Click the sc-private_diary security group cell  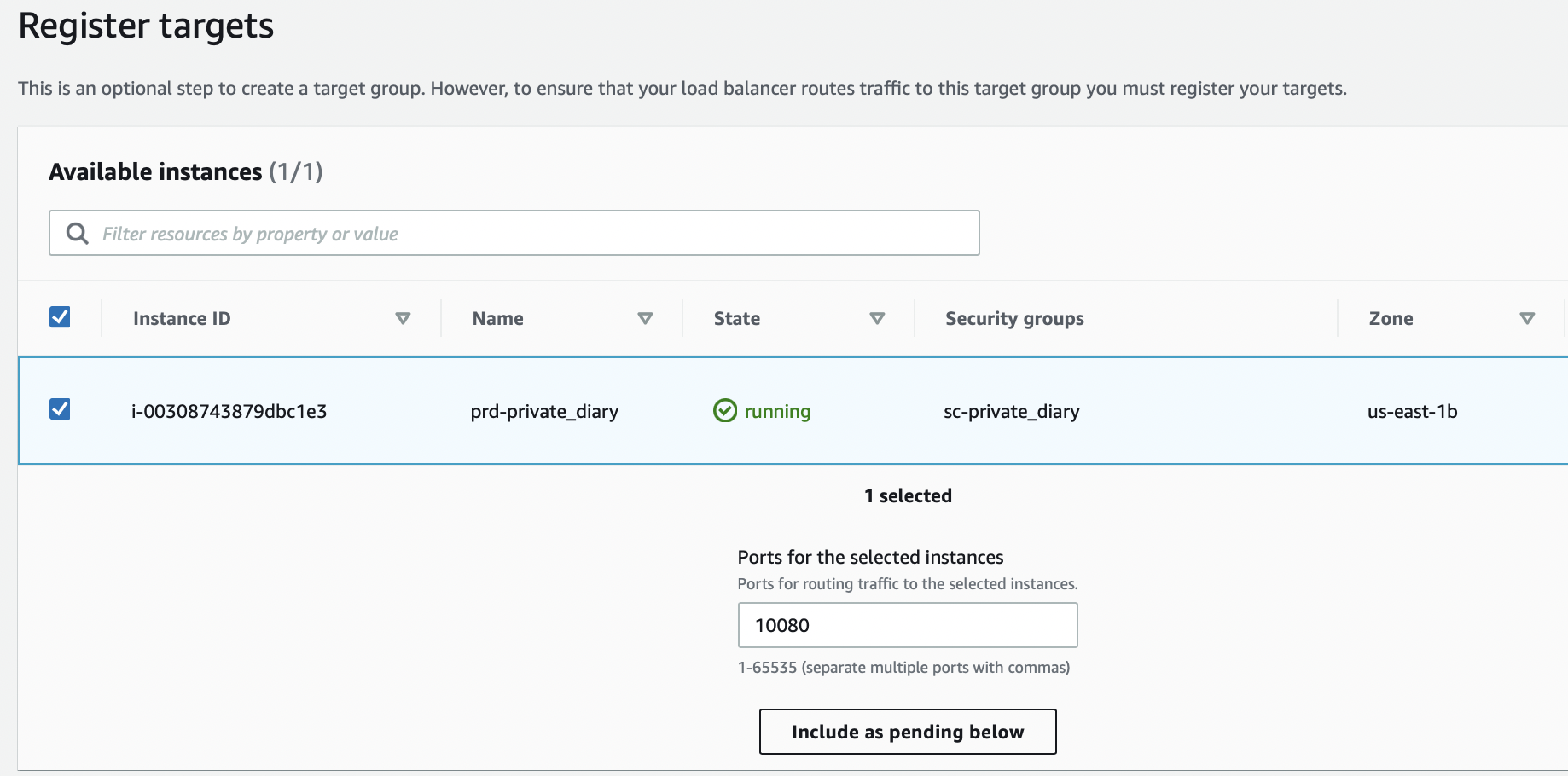1011,411
